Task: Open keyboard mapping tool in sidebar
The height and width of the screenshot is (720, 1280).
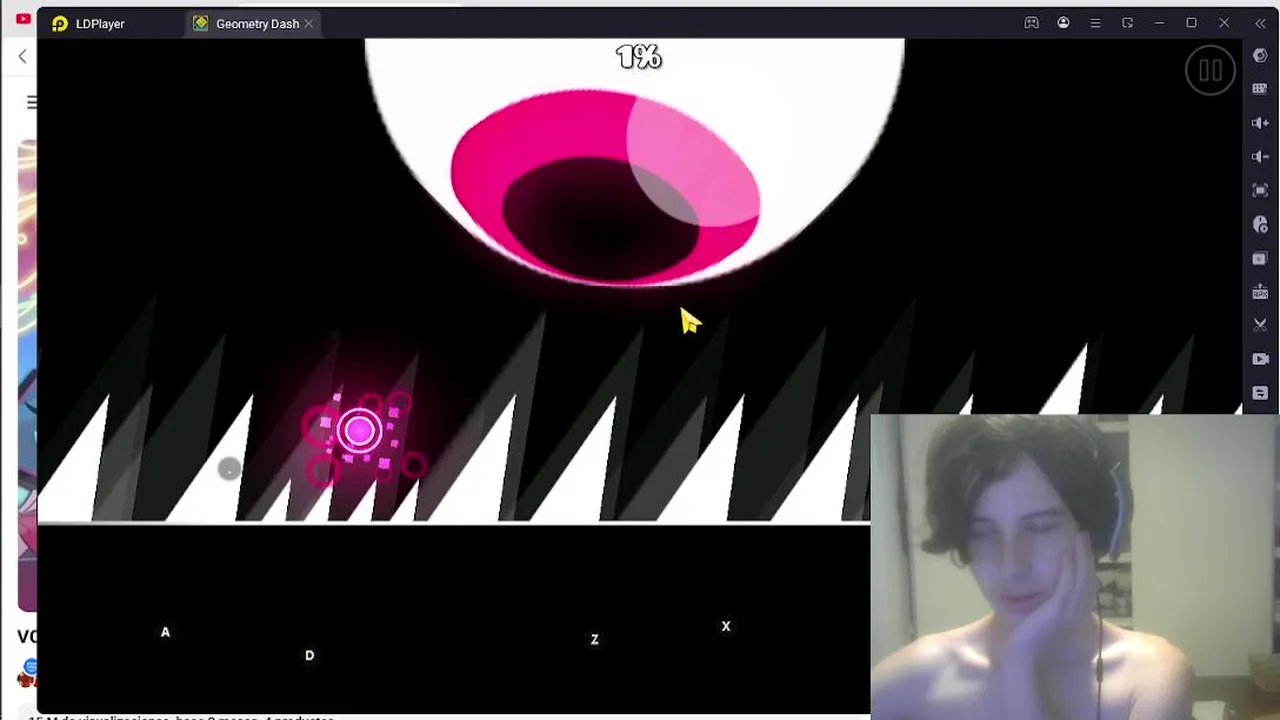Action: pyautogui.click(x=1260, y=88)
